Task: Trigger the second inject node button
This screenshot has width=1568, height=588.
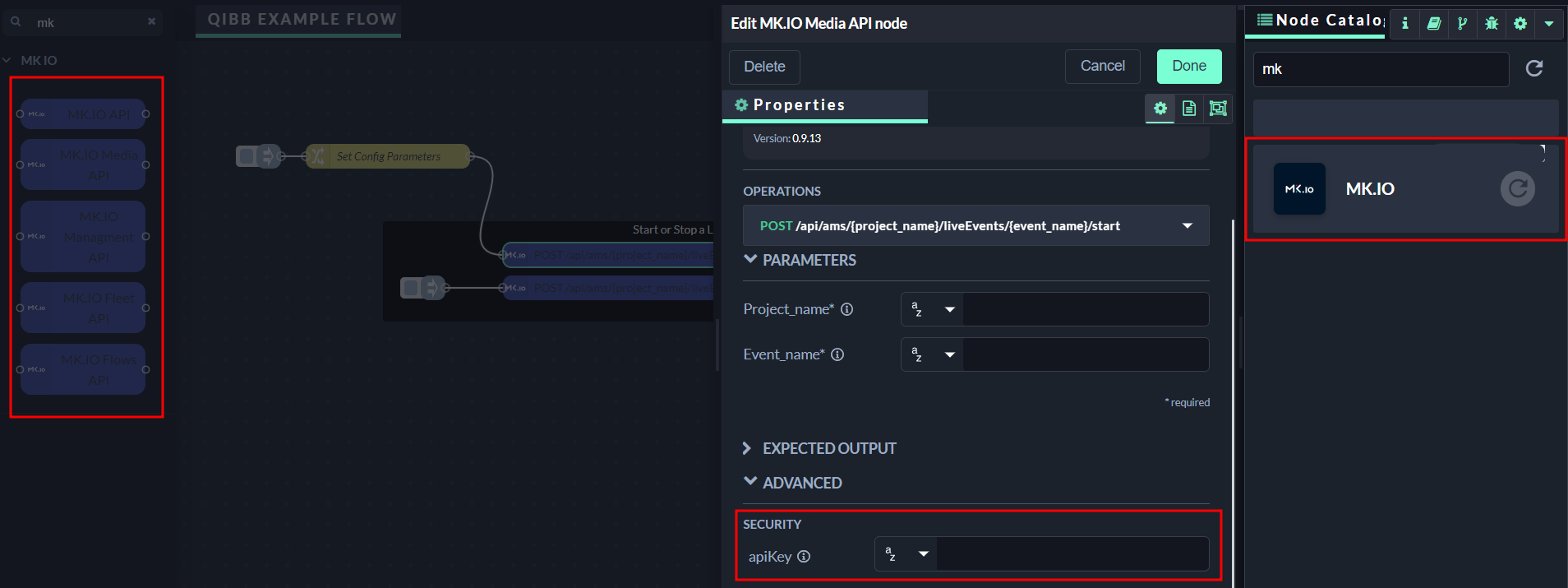Action: point(411,288)
